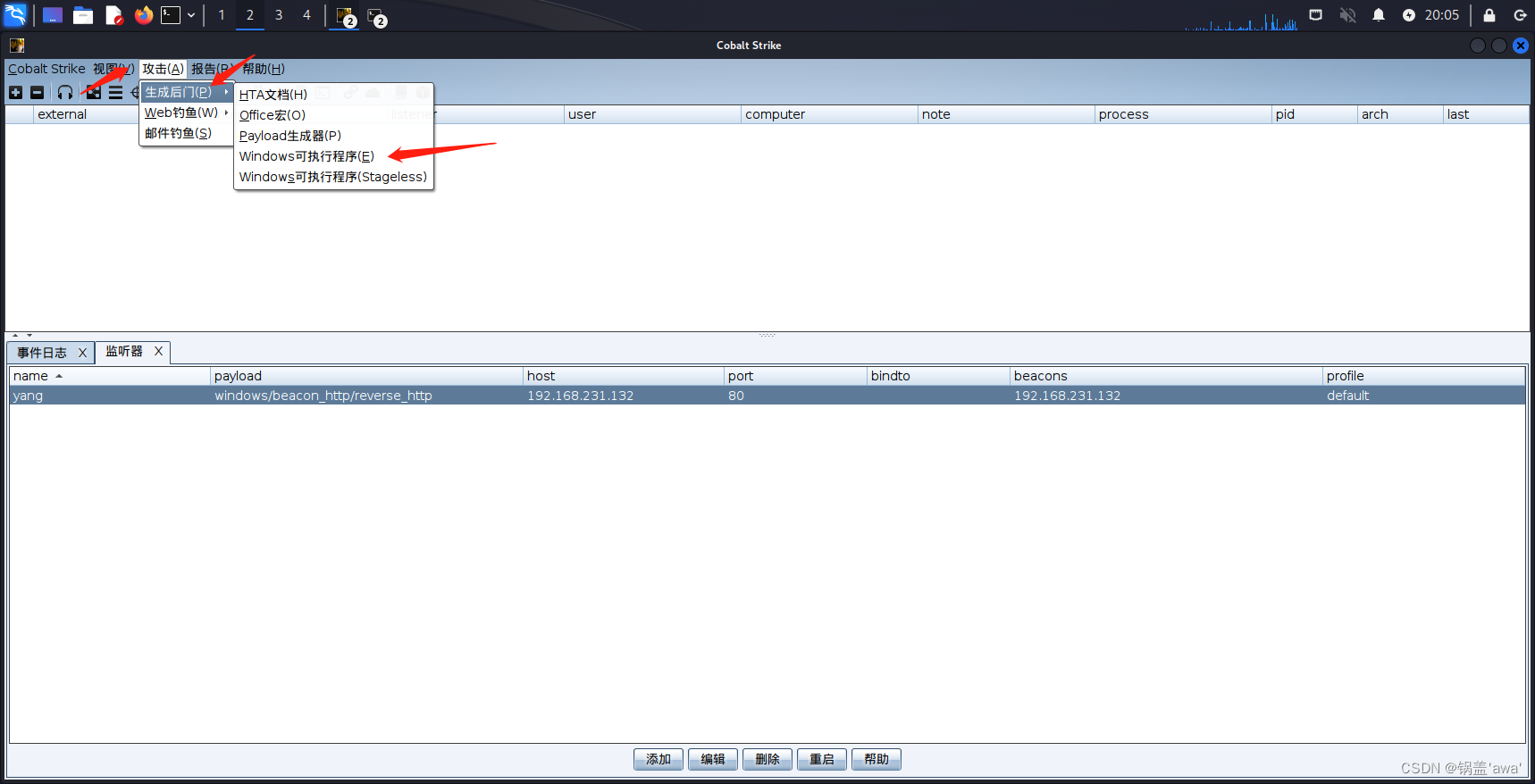Image resolution: width=1535 pixels, height=784 pixels.
Task: Select HTA文档(H) from submenu
Action: coord(333,95)
